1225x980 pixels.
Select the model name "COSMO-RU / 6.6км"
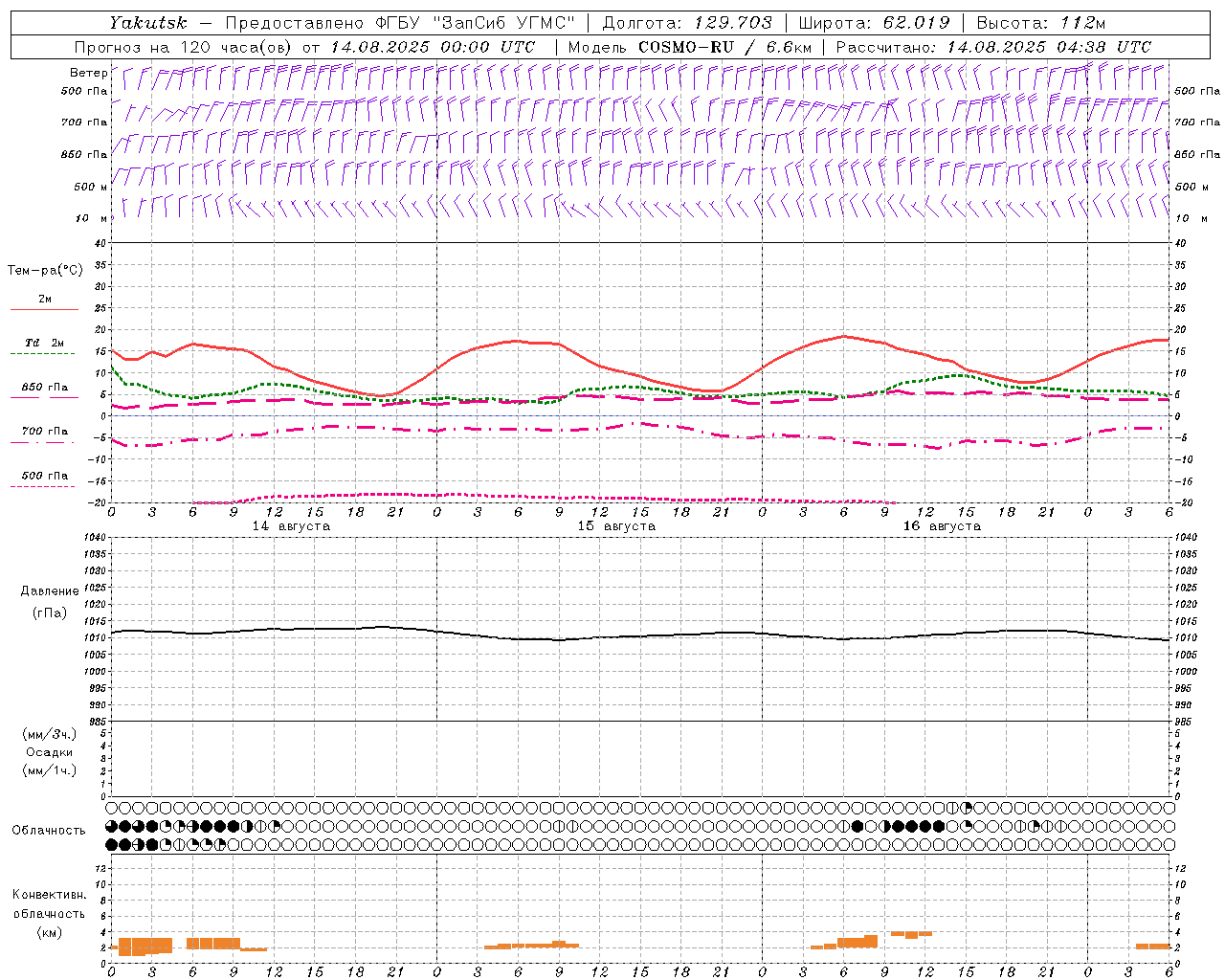[x=724, y=47]
